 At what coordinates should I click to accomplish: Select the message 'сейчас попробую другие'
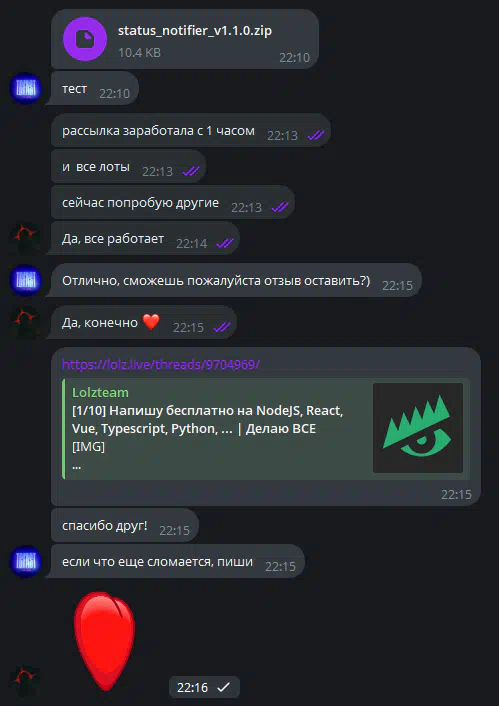173,203
